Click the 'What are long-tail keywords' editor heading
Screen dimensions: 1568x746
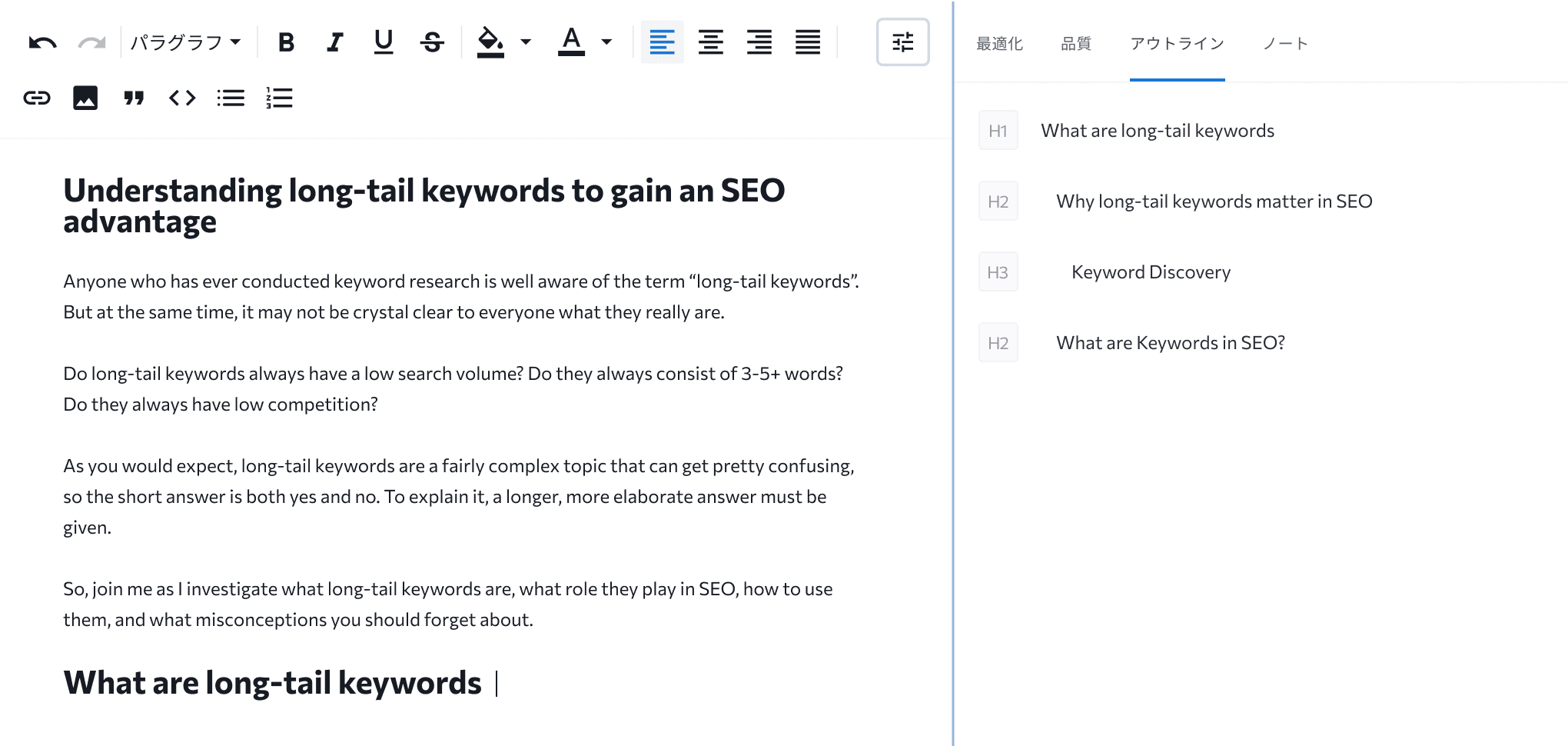272,683
